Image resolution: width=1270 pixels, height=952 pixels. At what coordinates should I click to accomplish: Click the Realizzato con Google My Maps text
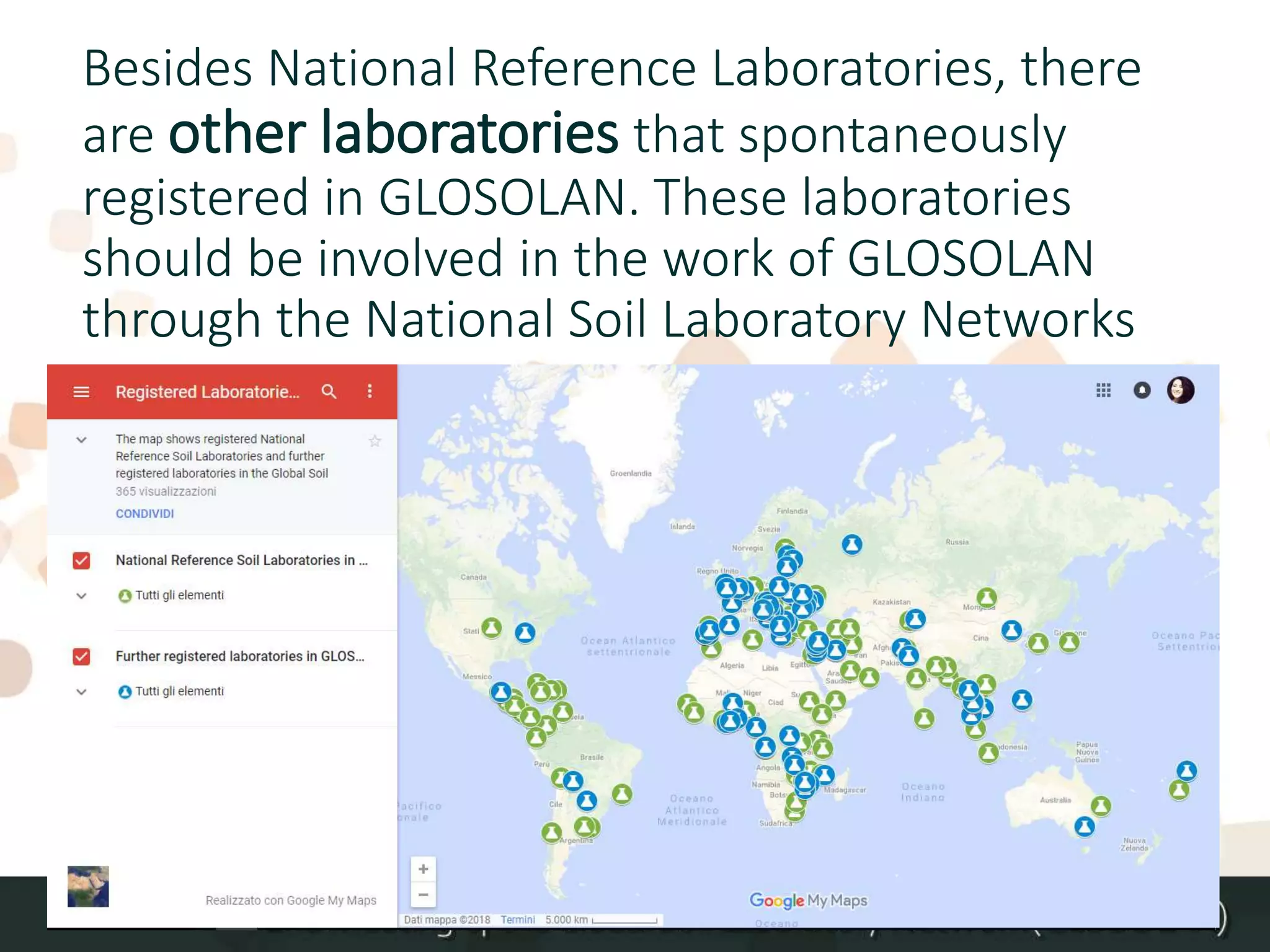click(291, 901)
